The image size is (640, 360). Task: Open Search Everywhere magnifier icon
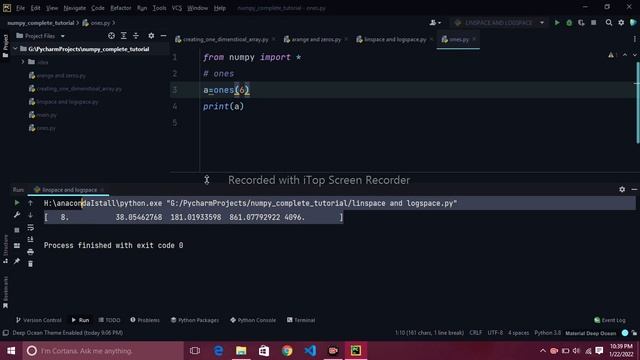[609, 23]
